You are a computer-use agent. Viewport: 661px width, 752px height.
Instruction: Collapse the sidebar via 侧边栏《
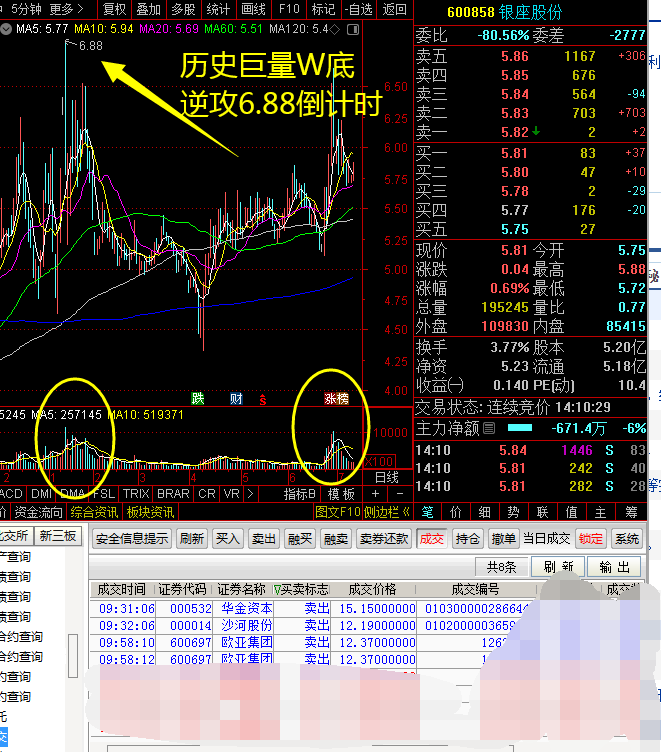(387, 512)
